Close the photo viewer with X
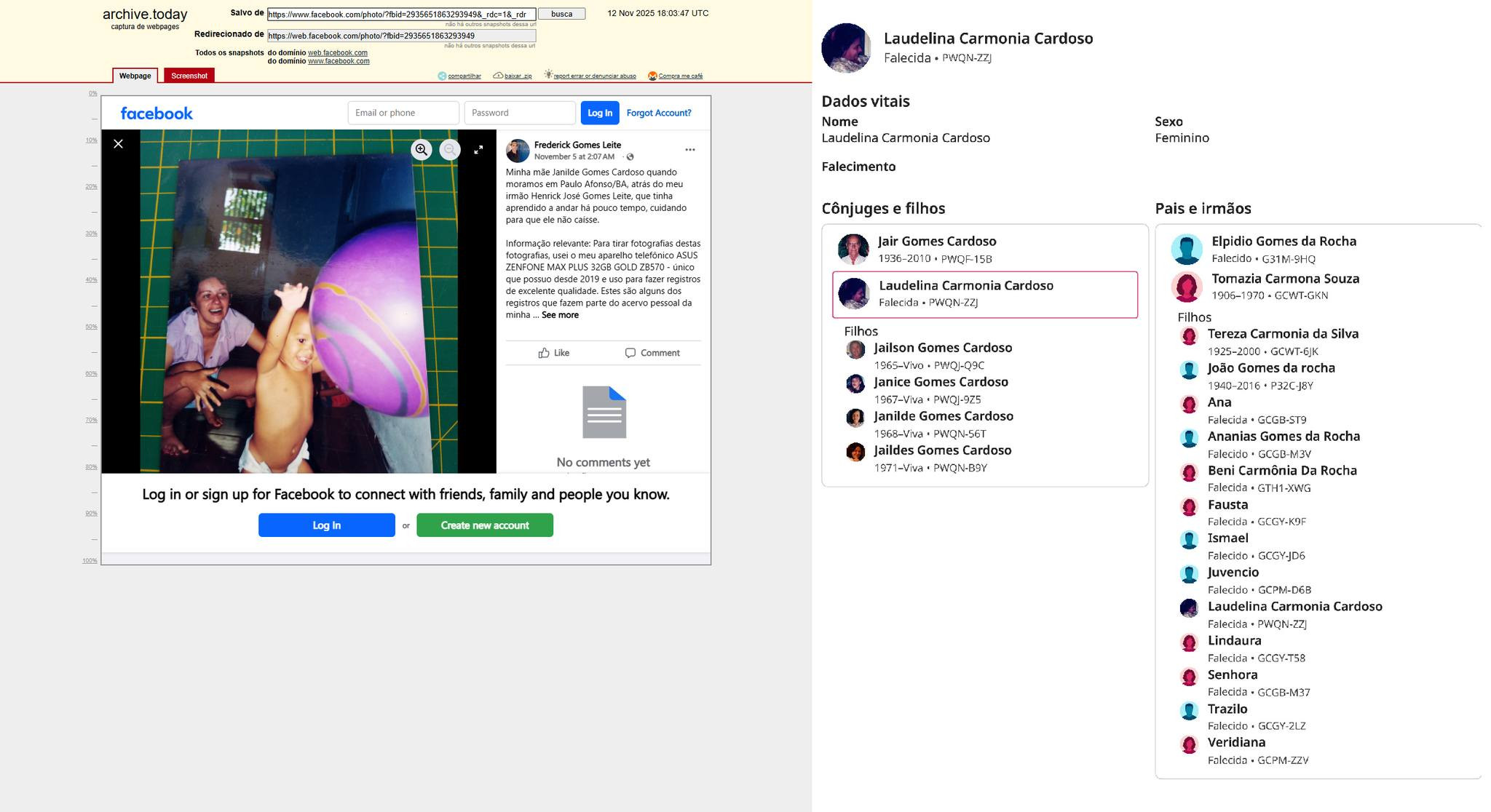1491x812 pixels. pyautogui.click(x=119, y=144)
